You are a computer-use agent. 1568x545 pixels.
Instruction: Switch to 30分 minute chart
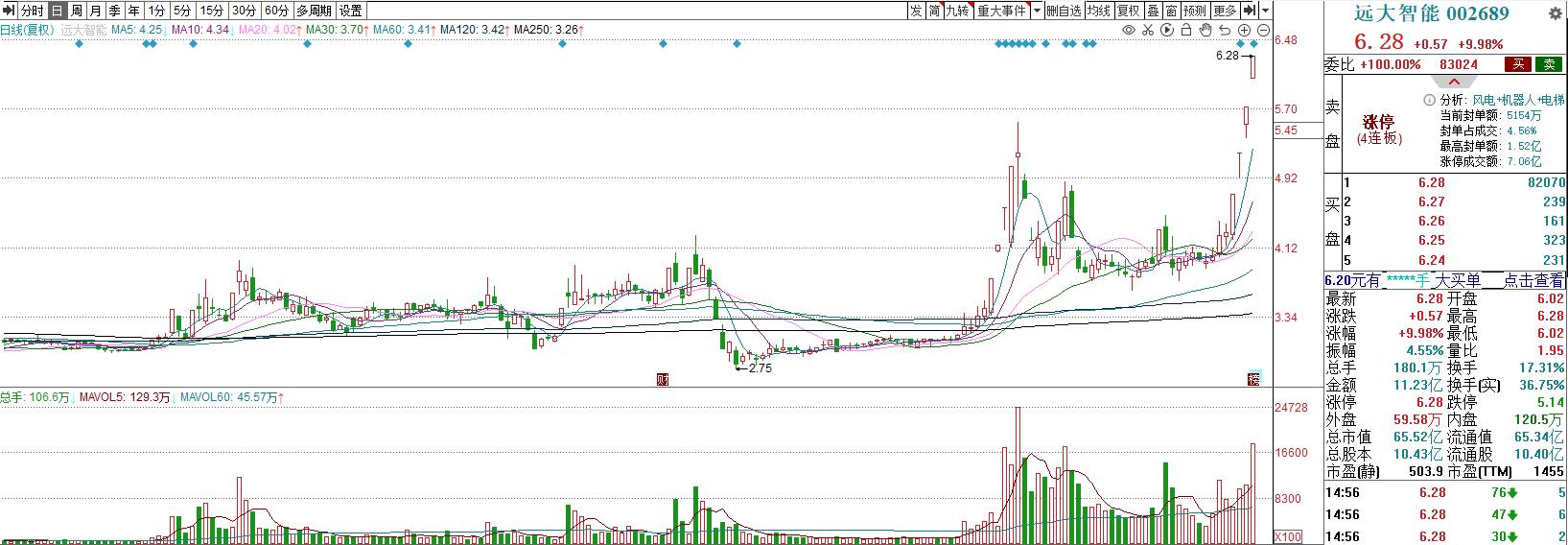(x=244, y=11)
